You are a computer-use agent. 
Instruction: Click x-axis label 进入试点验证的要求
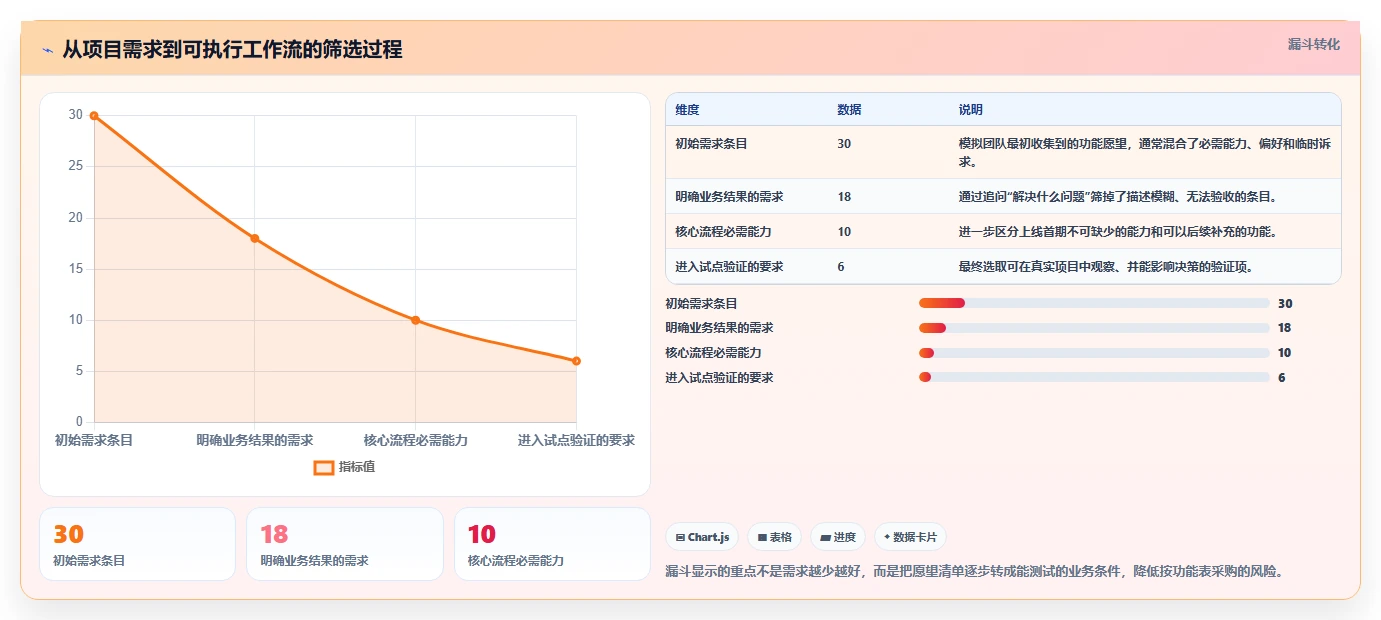point(576,440)
